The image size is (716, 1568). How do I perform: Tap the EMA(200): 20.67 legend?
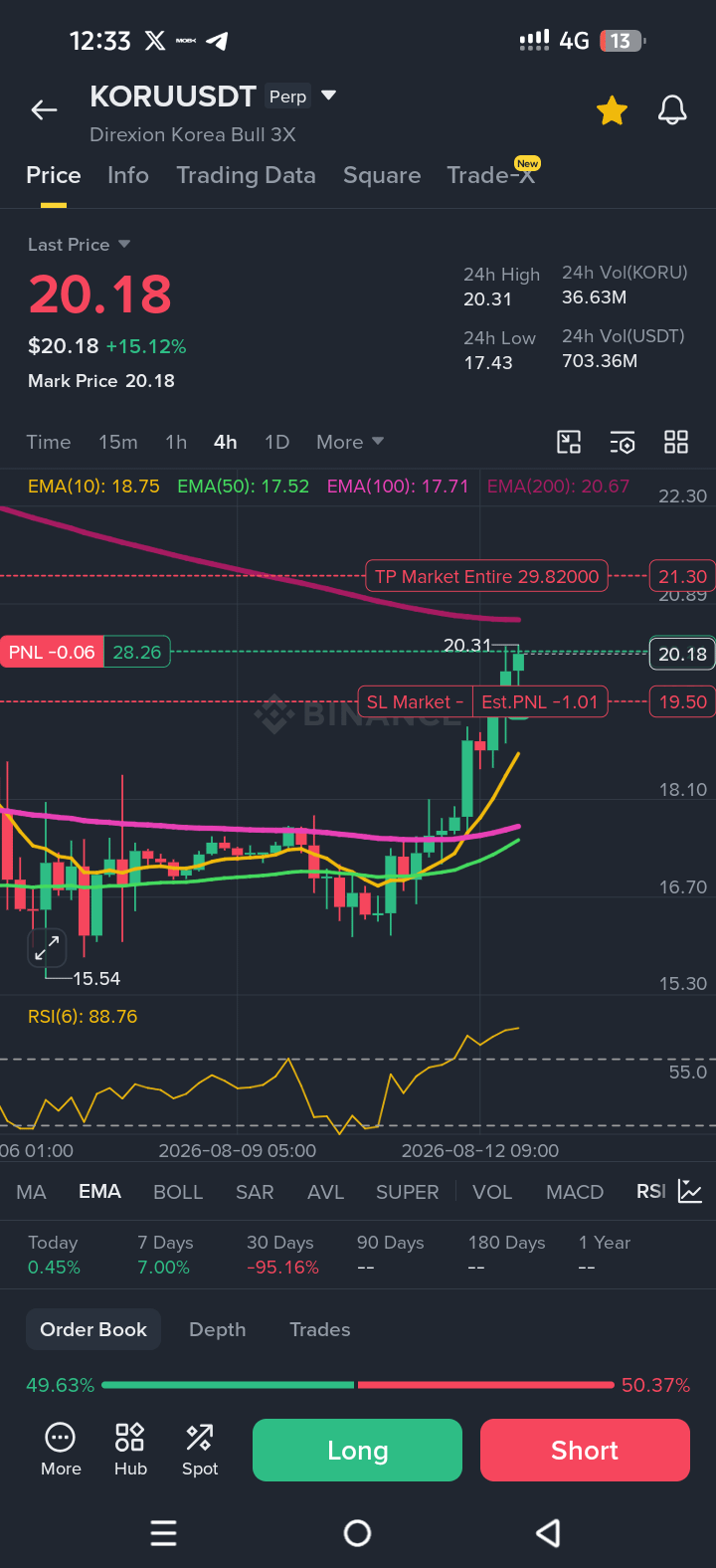coord(558,487)
